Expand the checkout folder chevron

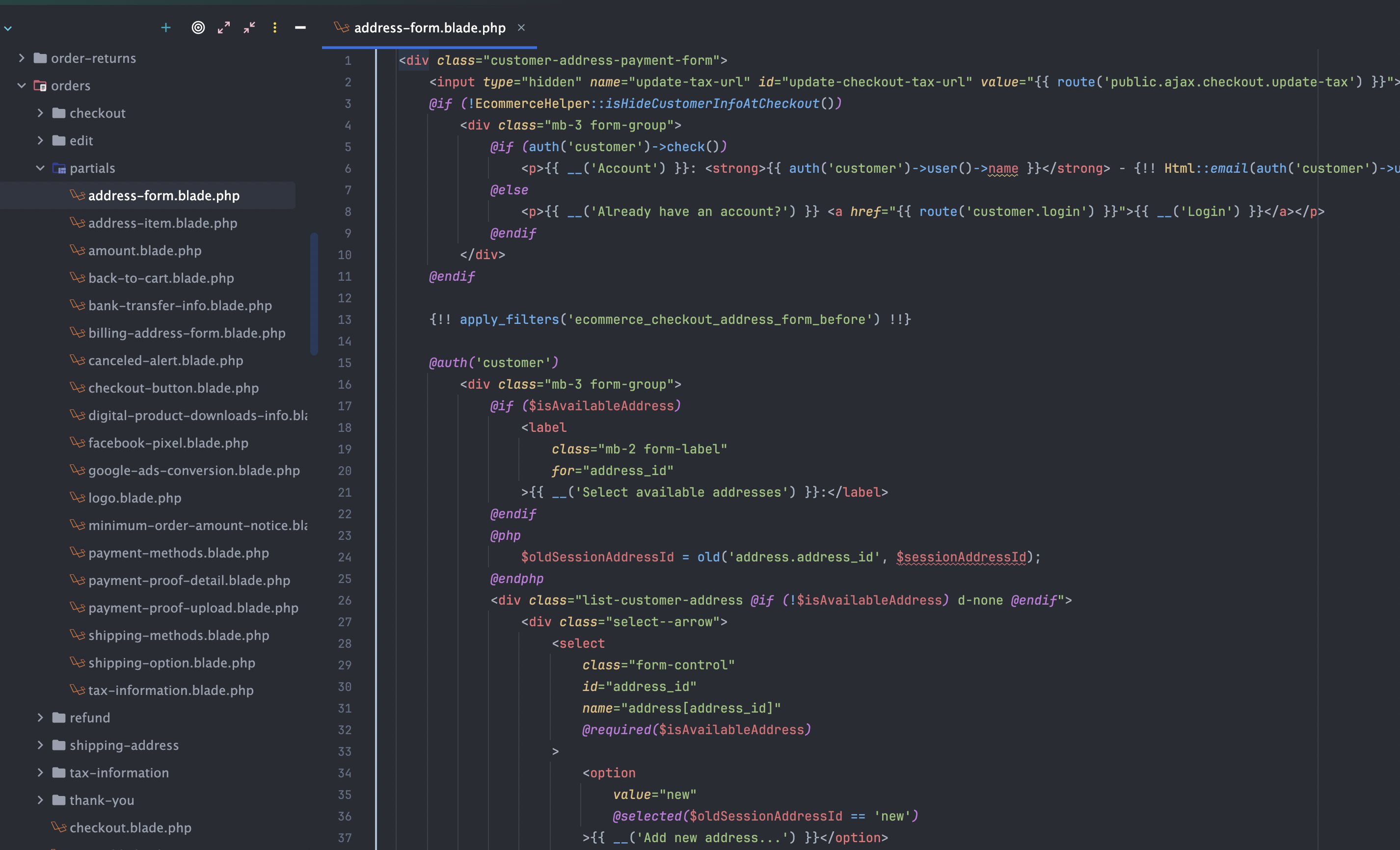click(40, 113)
